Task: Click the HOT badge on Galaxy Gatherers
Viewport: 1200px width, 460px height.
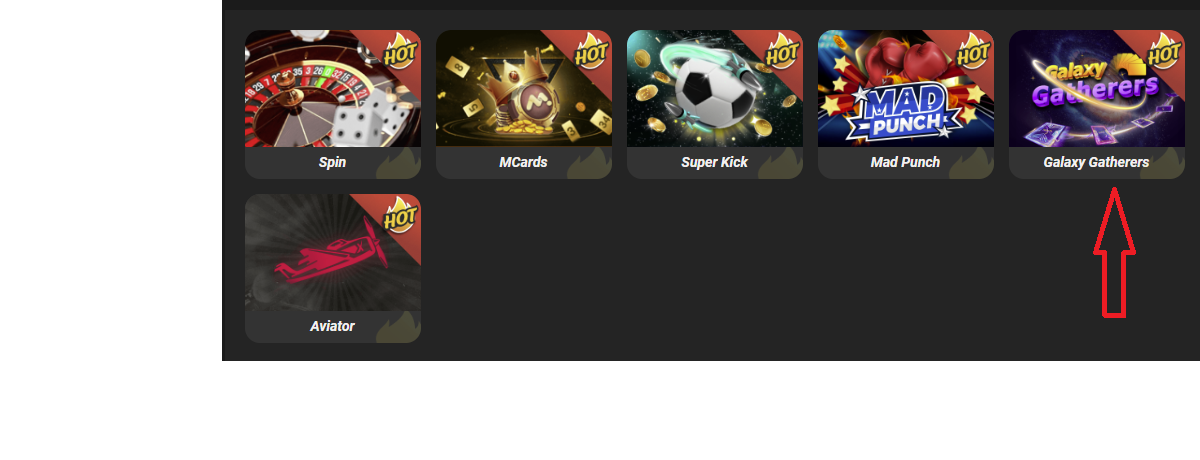Action: (1164, 48)
